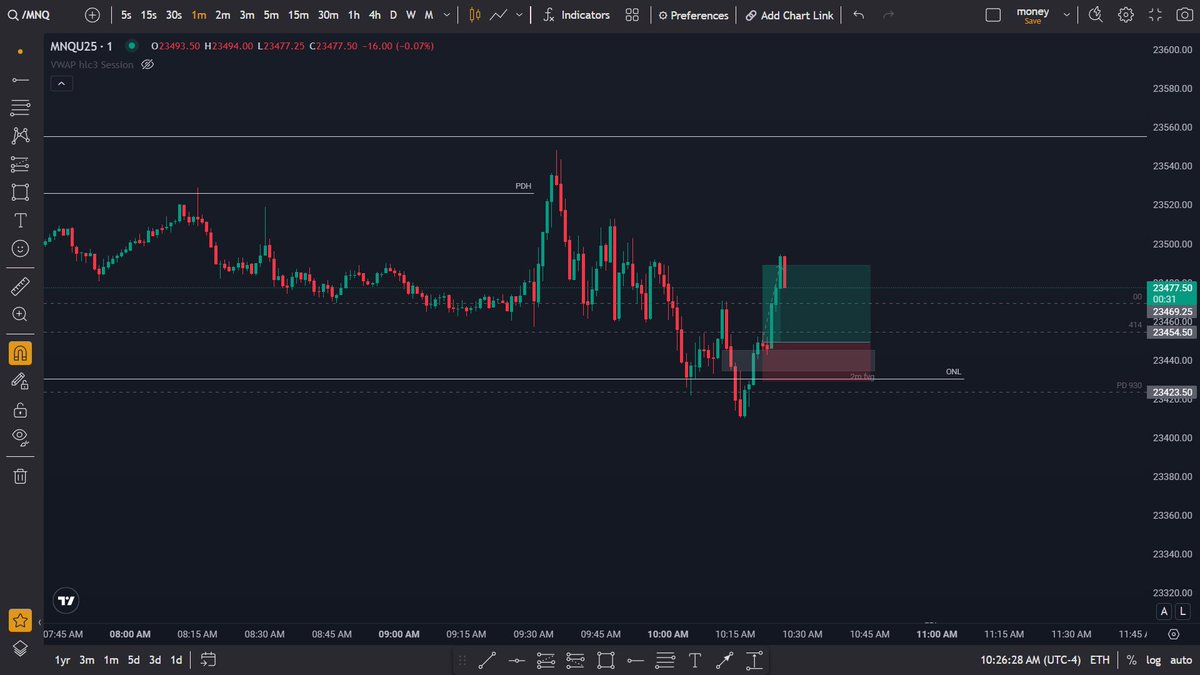The width and height of the screenshot is (1200, 675).
Task: Select the text annotation tool
Action: pyautogui.click(x=20, y=220)
